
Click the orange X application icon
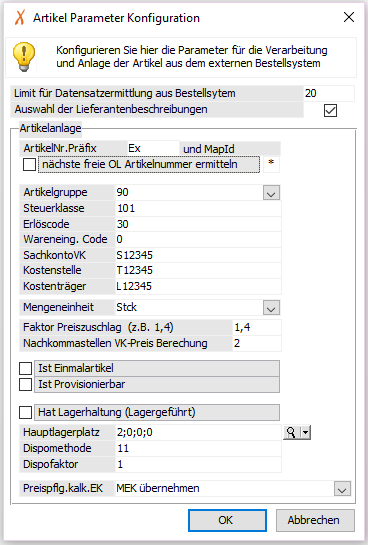[20, 17]
